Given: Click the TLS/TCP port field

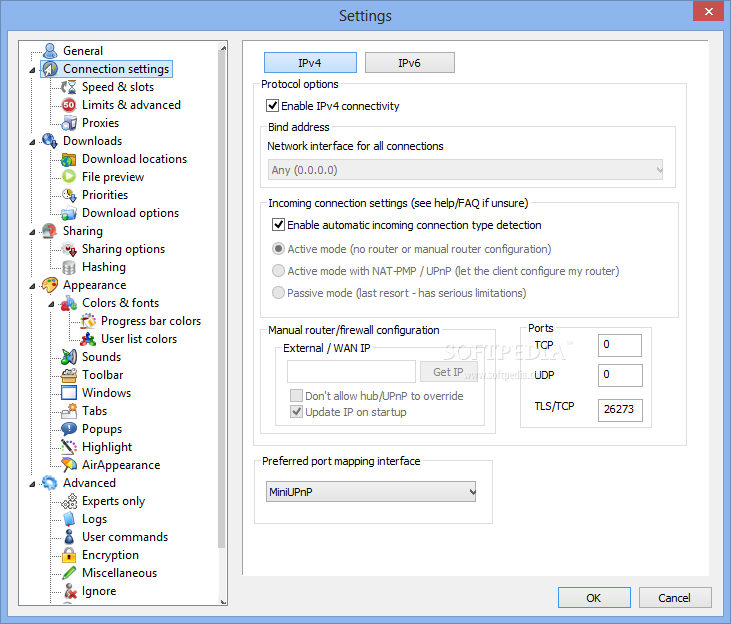Looking at the screenshot, I should point(620,410).
